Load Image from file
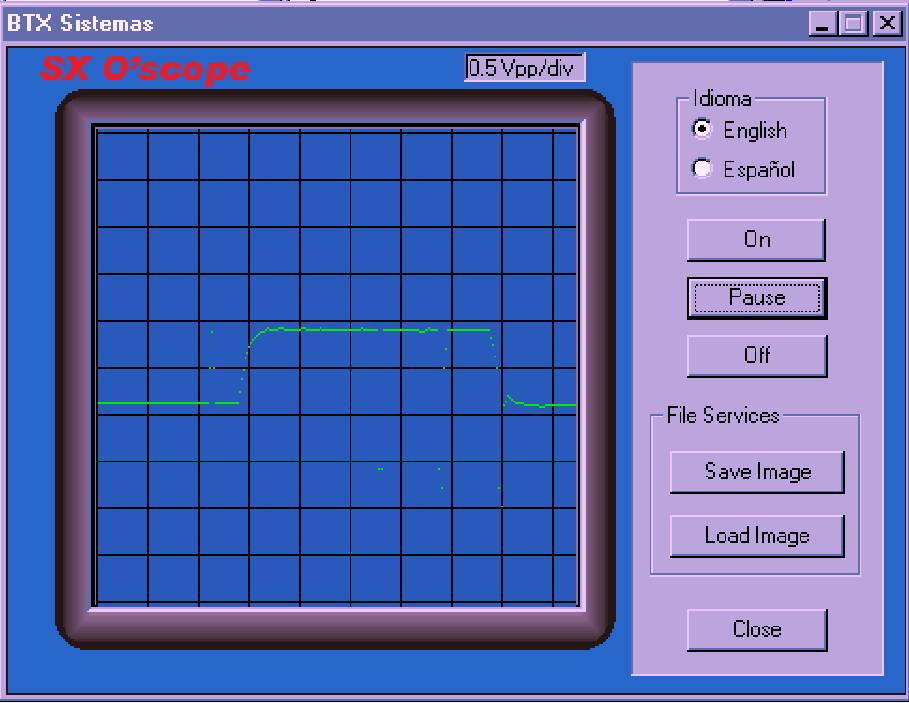909x703 pixels. 757,536
